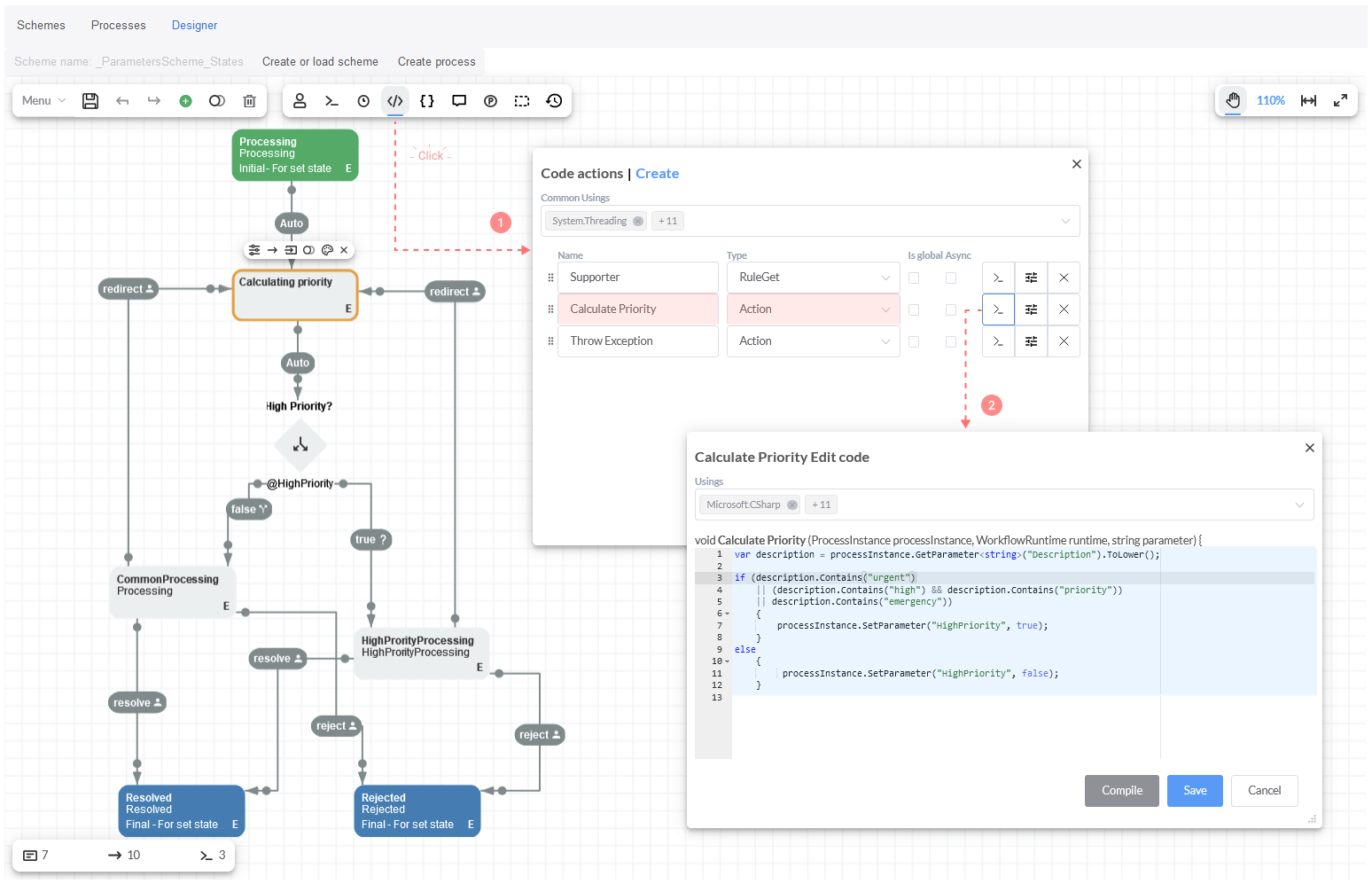Expand Usings dropdown in Edit code dialog
Screen dimensions: 1372x892
[x=1299, y=505]
